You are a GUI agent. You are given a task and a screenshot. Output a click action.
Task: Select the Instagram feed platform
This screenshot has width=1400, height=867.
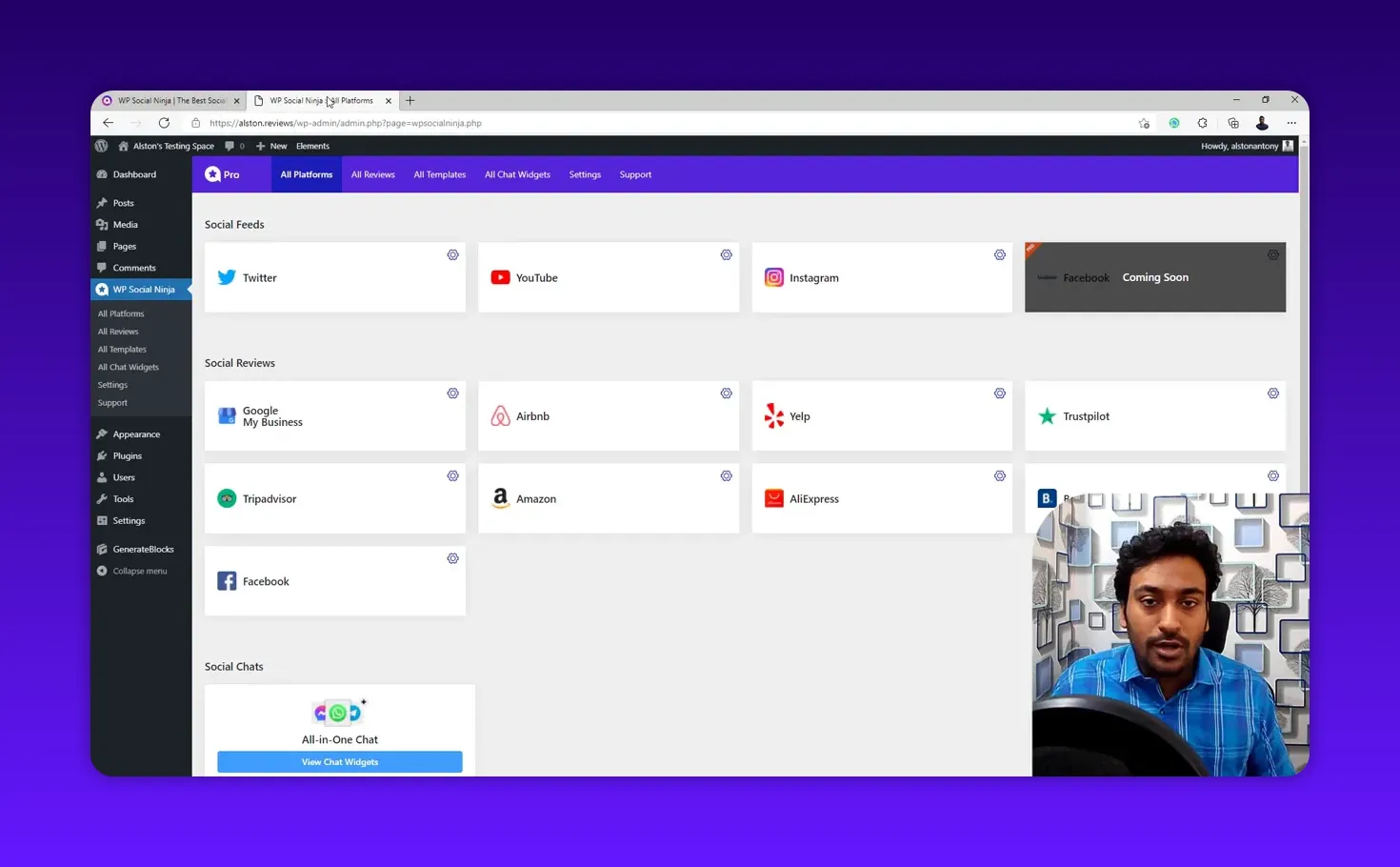(x=813, y=277)
